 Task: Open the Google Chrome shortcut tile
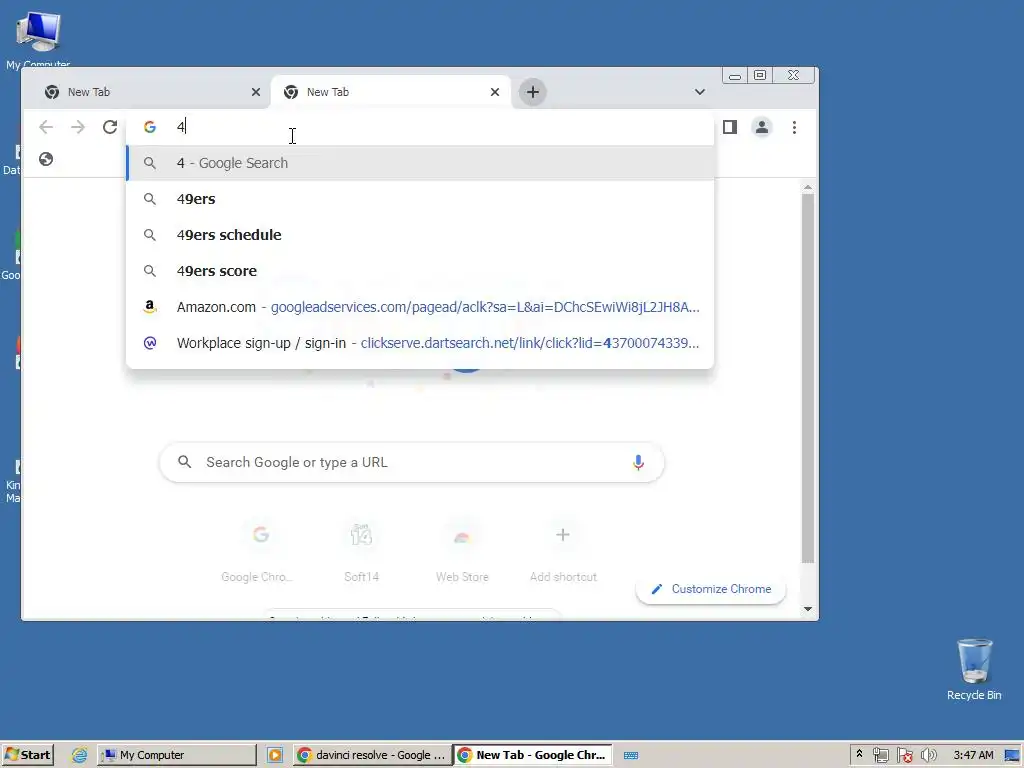coord(260,550)
